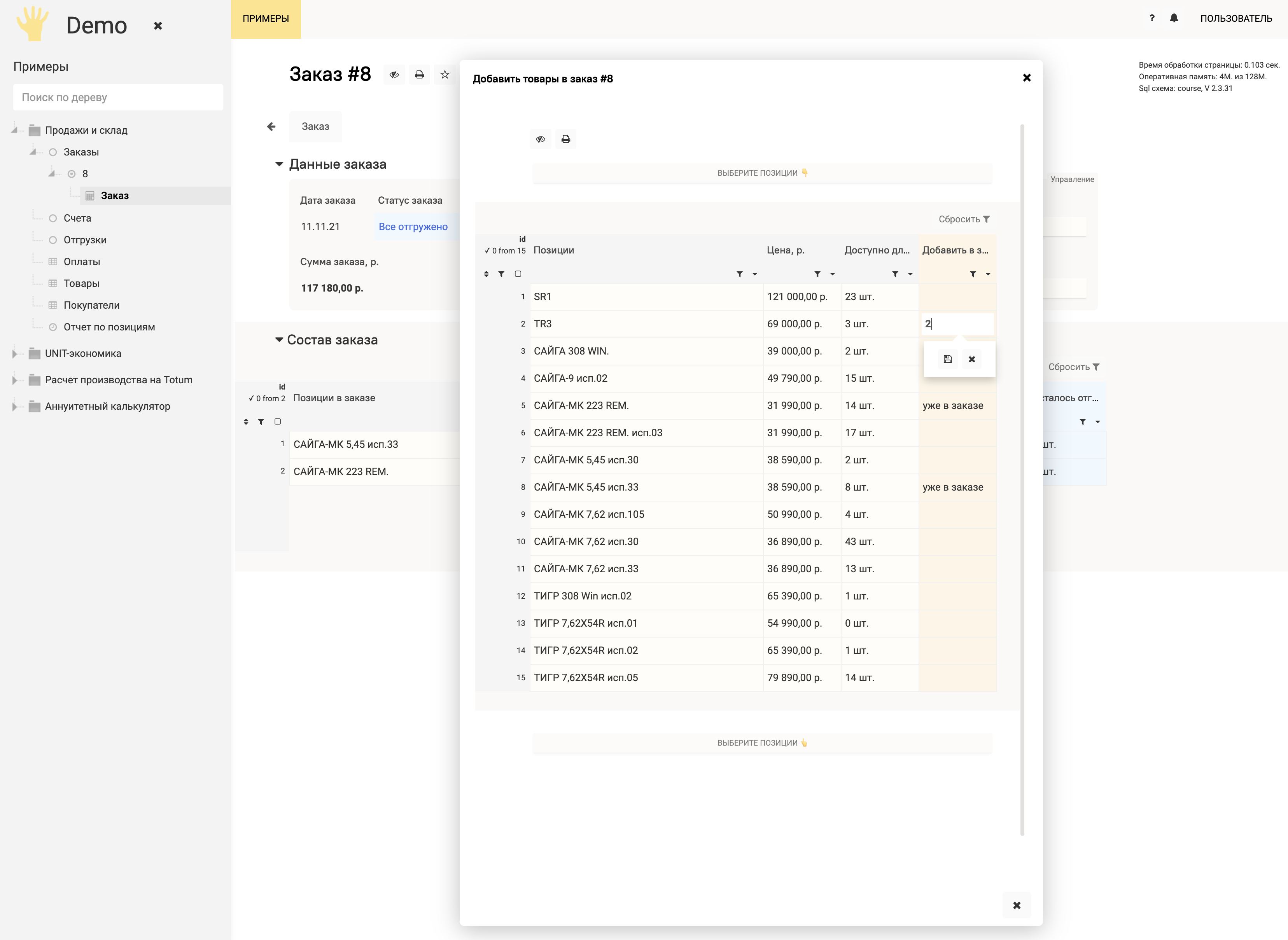Close the Добавить товары dialog at top

pyautogui.click(x=1027, y=77)
